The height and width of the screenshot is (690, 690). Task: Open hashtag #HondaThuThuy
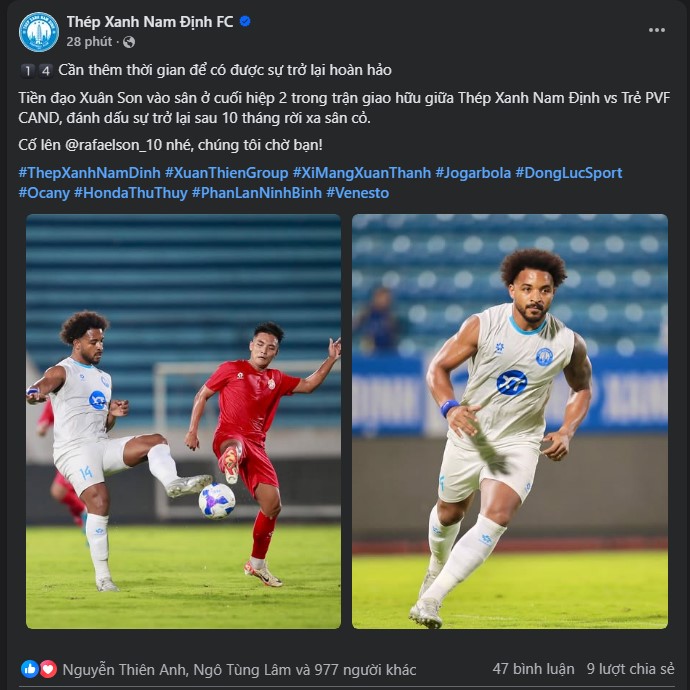(x=131, y=193)
